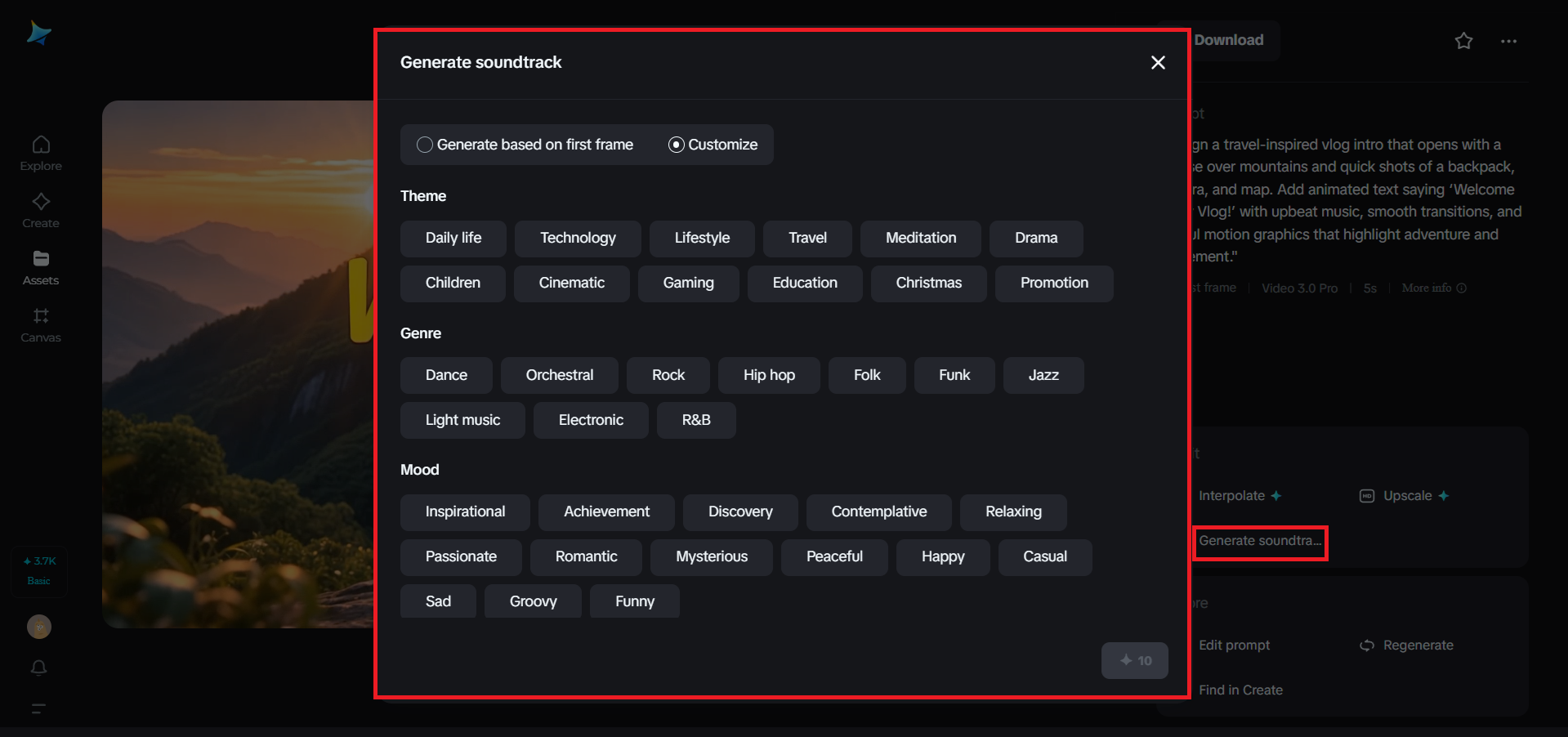Click the star favorite icon
The height and width of the screenshot is (737, 1568).
click(x=1463, y=41)
